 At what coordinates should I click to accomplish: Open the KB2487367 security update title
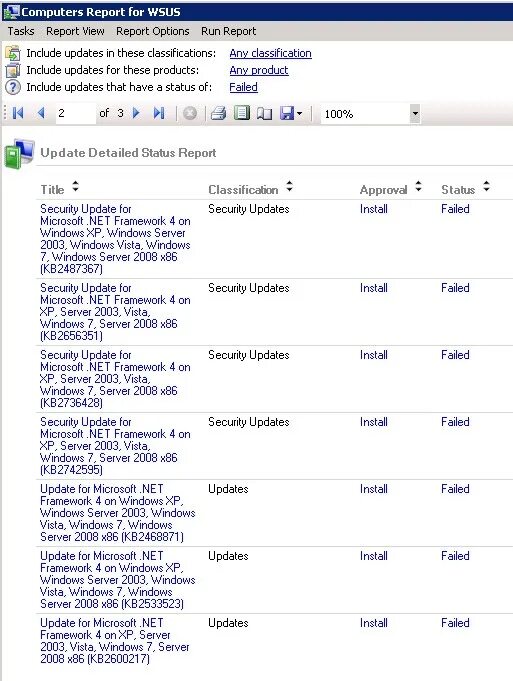click(x=115, y=238)
